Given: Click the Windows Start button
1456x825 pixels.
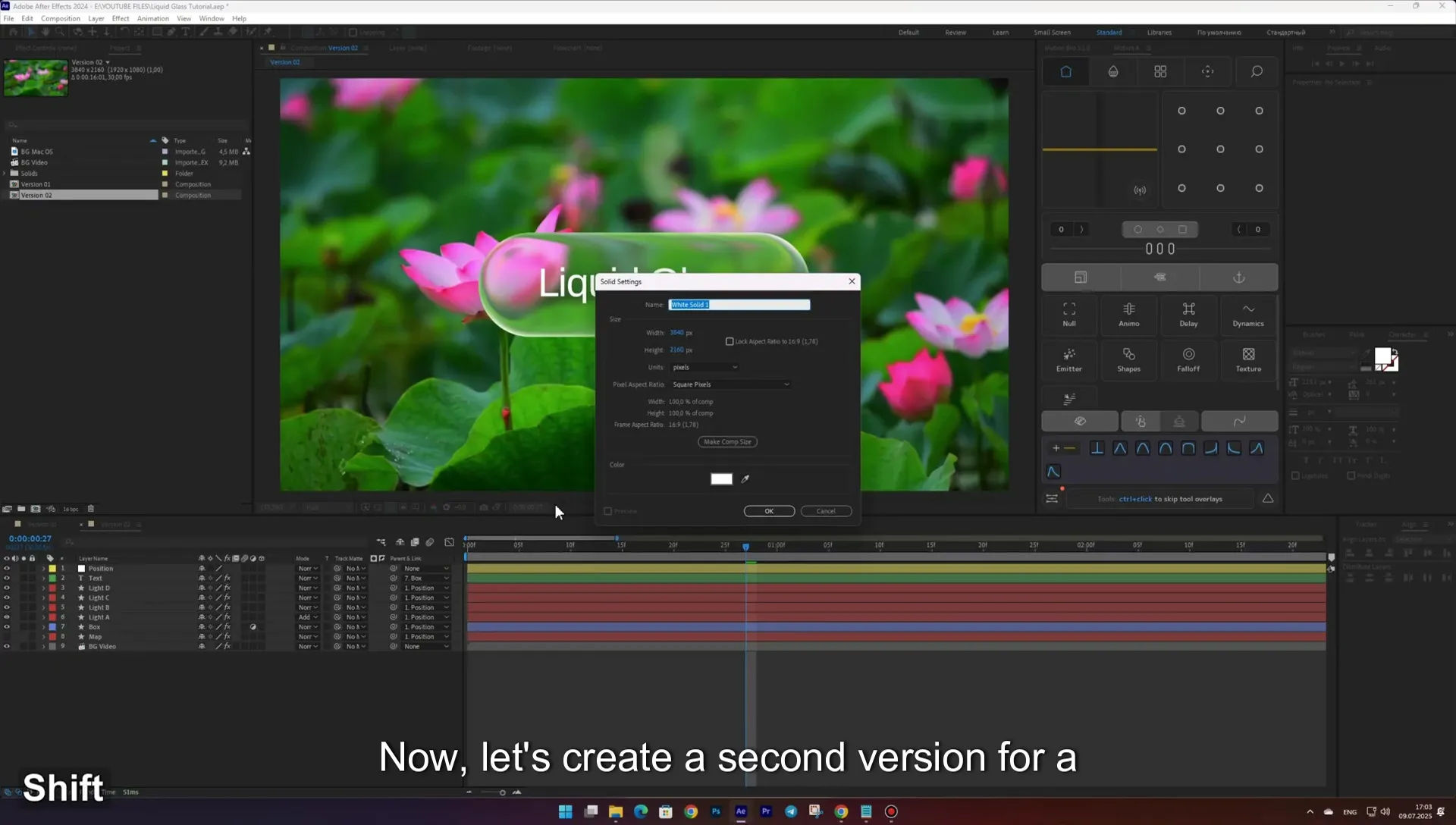Looking at the screenshot, I should tap(566, 811).
